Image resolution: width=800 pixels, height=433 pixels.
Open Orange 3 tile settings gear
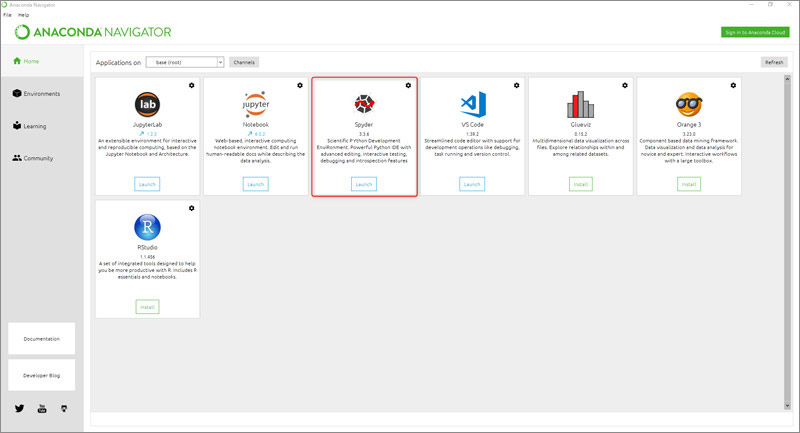pyautogui.click(x=733, y=85)
